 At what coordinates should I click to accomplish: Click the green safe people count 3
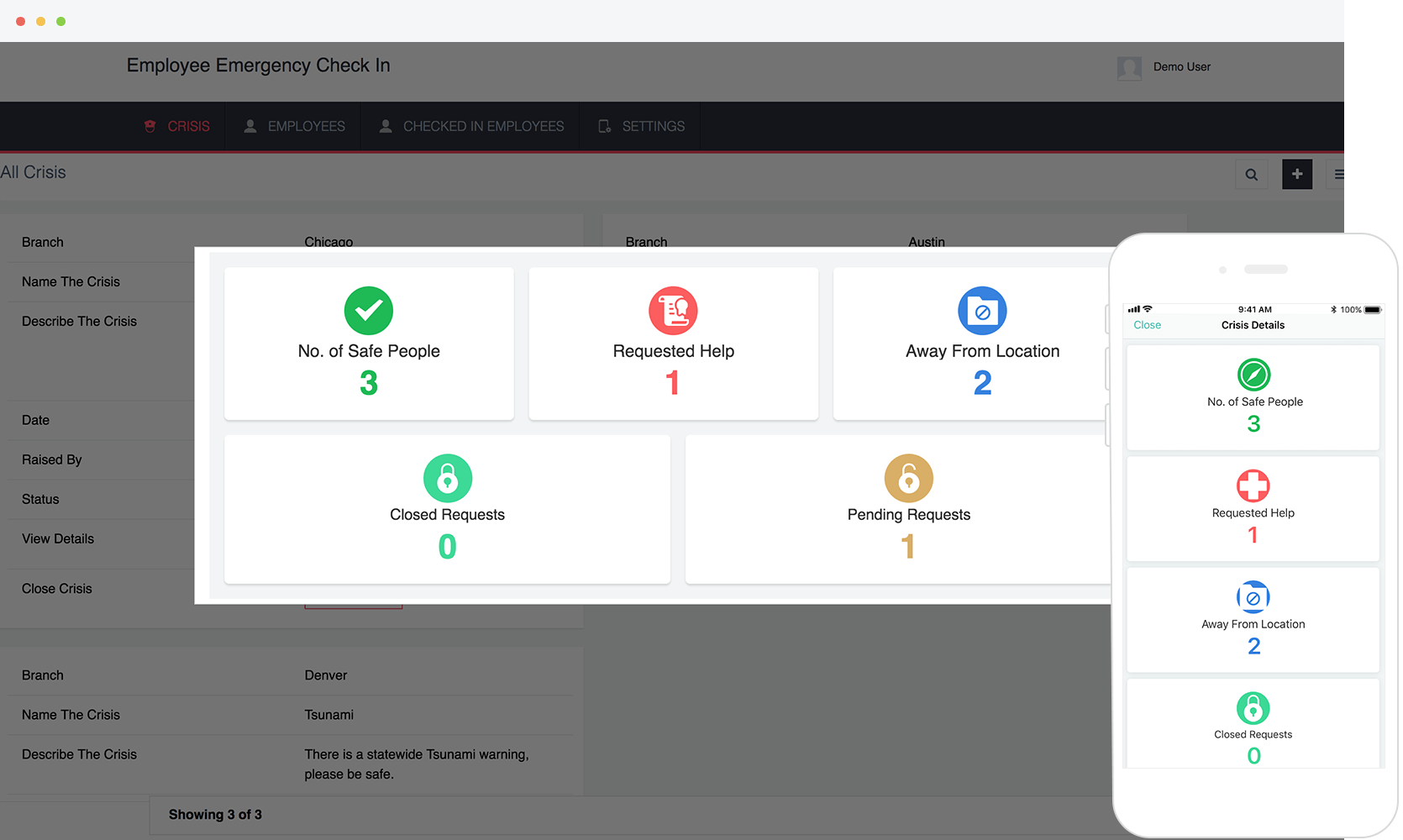point(369,384)
